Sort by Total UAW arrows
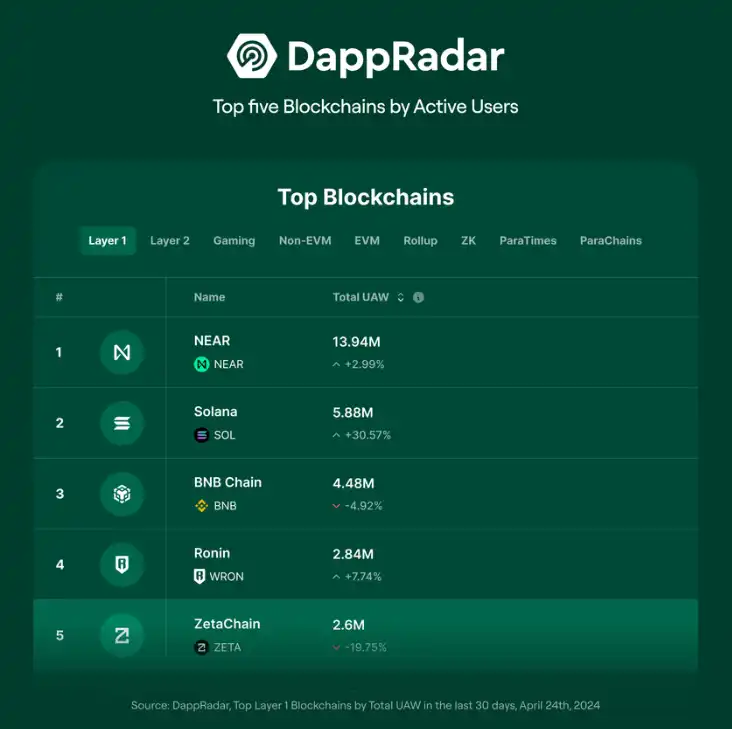The image size is (732, 729). point(401,297)
